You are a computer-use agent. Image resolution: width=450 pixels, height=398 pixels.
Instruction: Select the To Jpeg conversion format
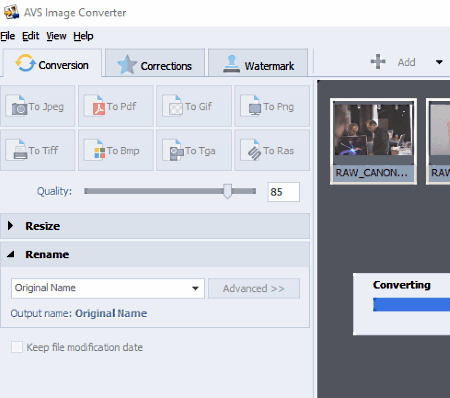point(37,106)
